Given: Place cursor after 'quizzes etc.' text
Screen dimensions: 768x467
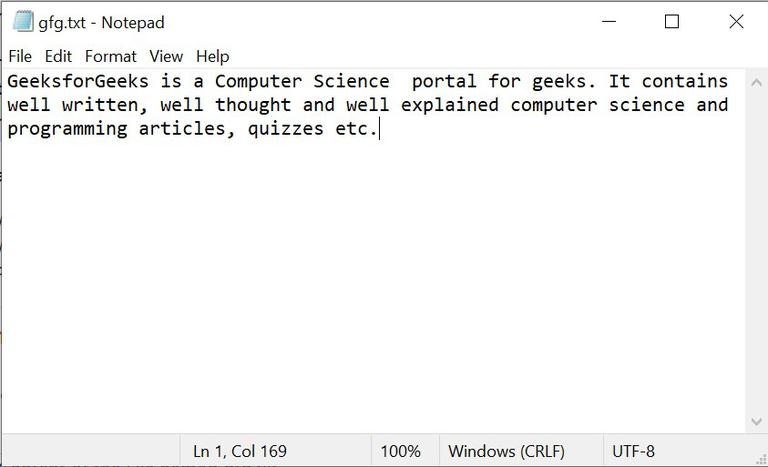Looking at the screenshot, I should (380, 129).
